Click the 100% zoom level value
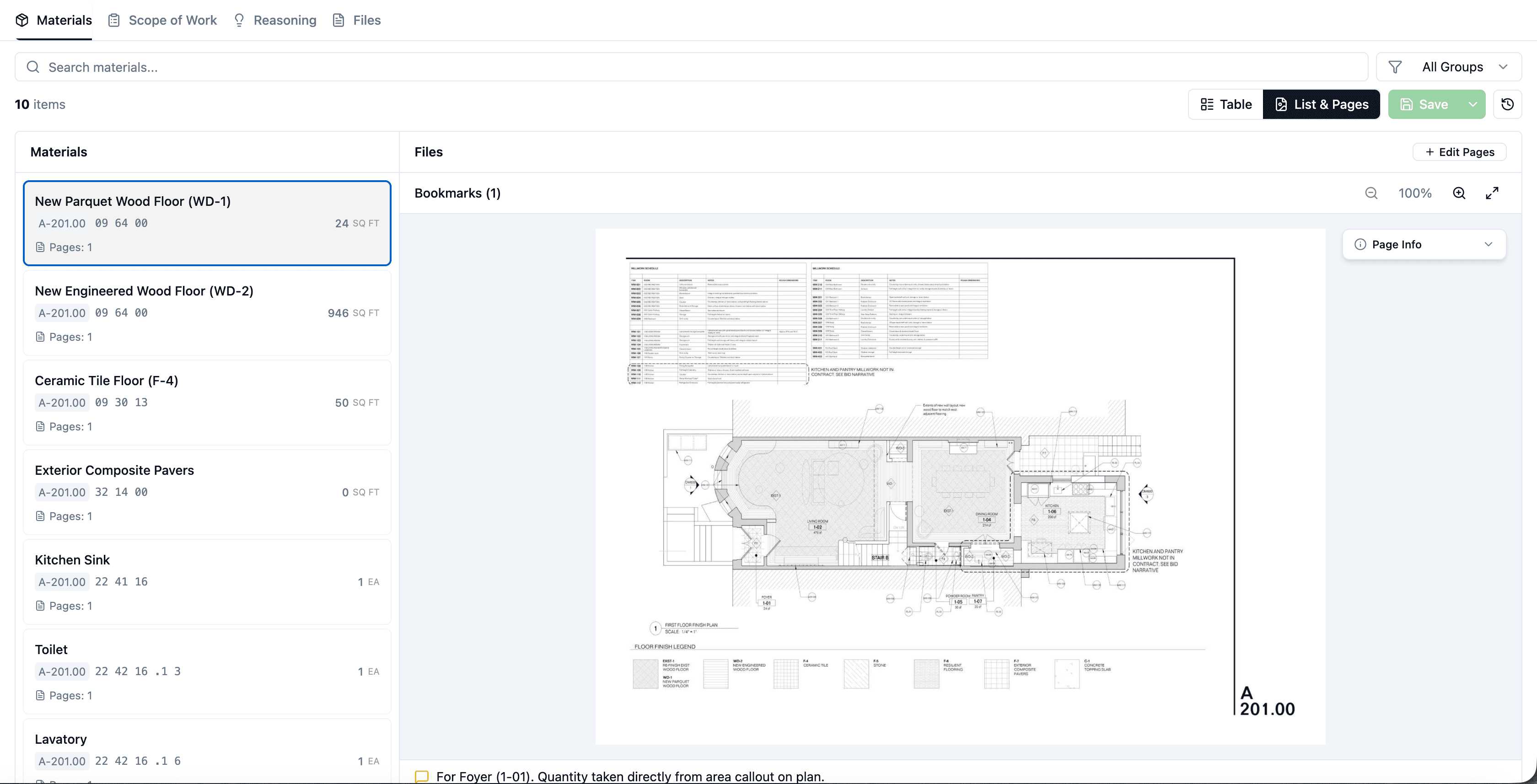1537x784 pixels. pos(1415,193)
